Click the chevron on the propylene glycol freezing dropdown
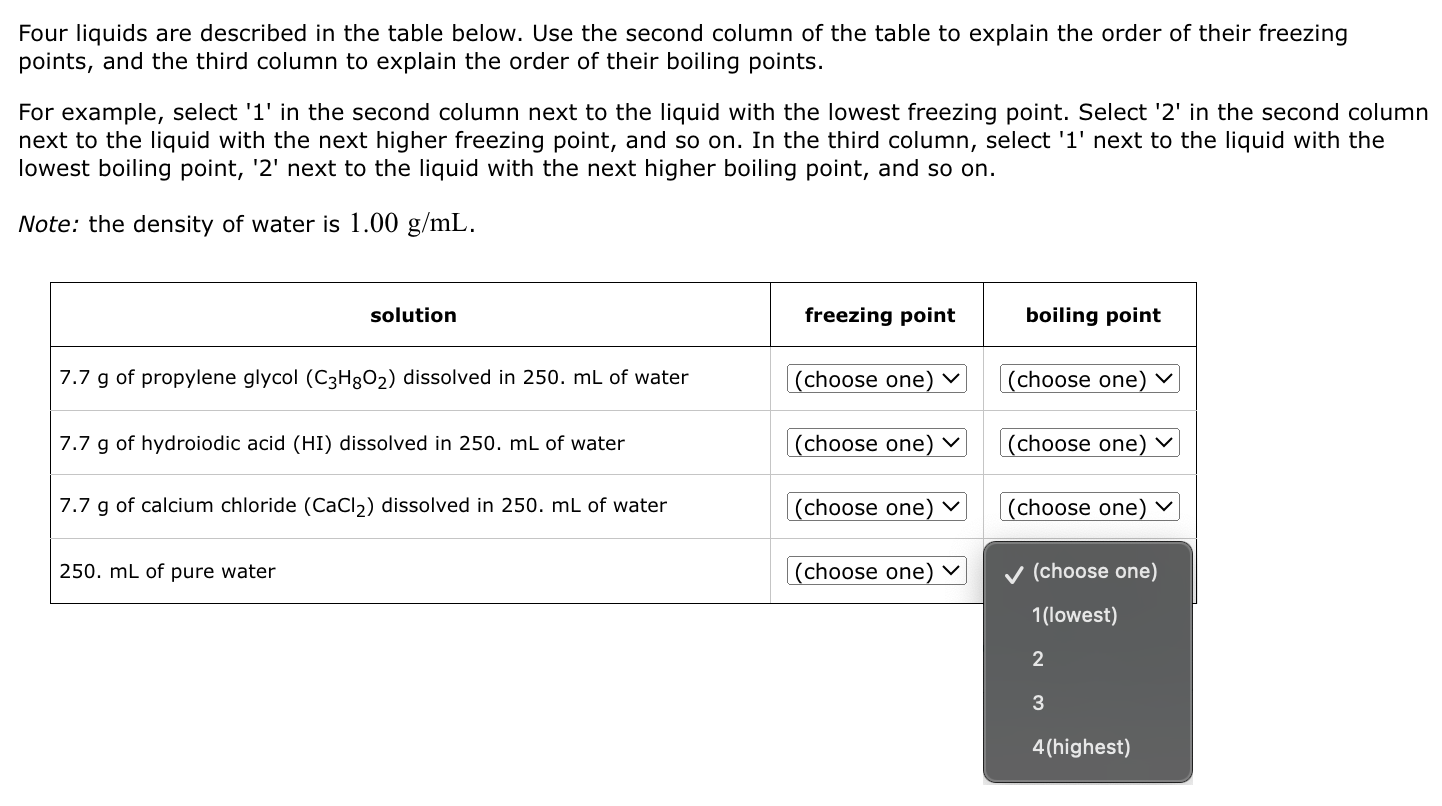This screenshot has width=1442, height=806. [953, 379]
